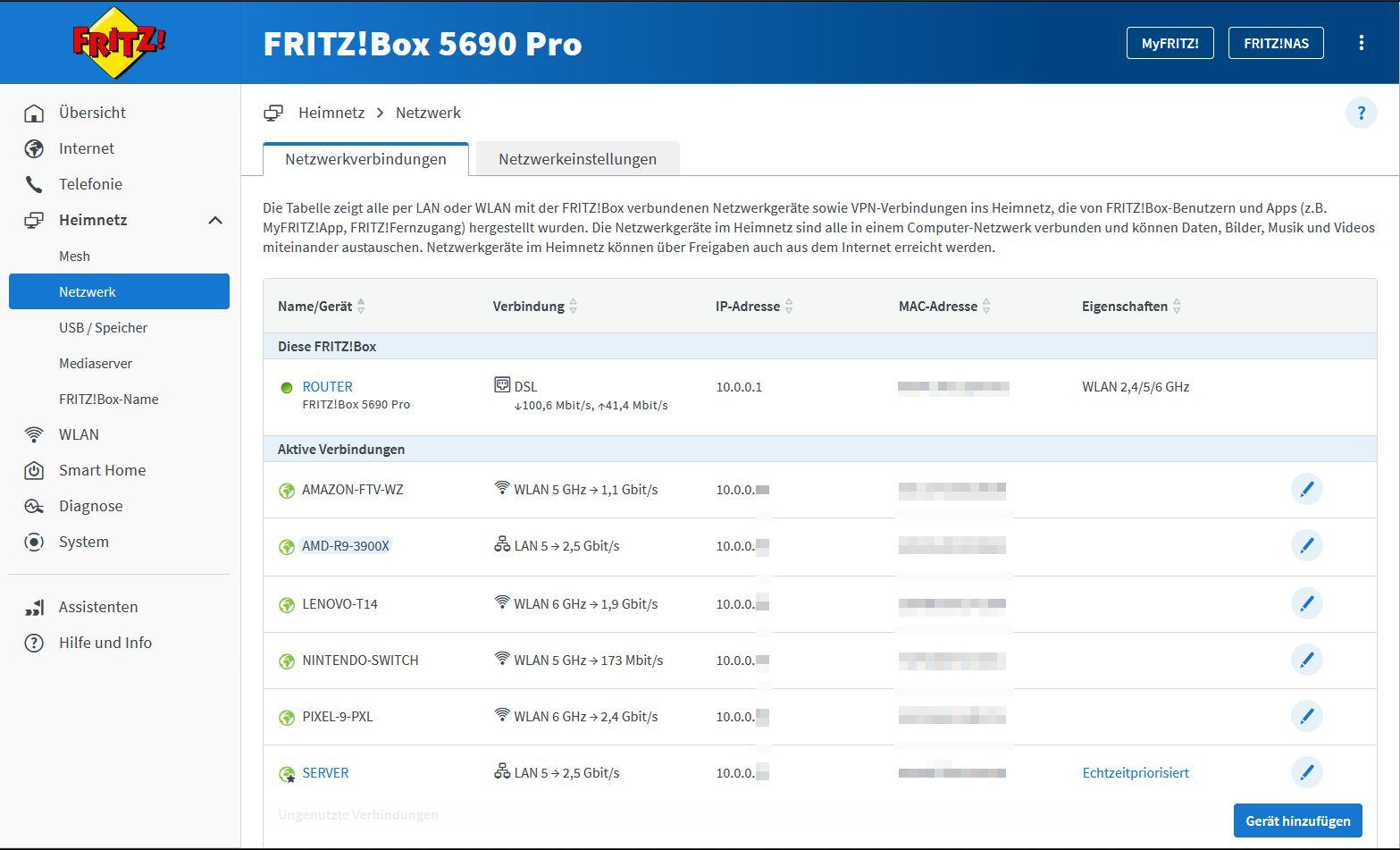Image resolution: width=1400 pixels, height=850 pixels.
Task: Switch to the Netzwerkeinstellungen tab
Action: tap(577, 159)
